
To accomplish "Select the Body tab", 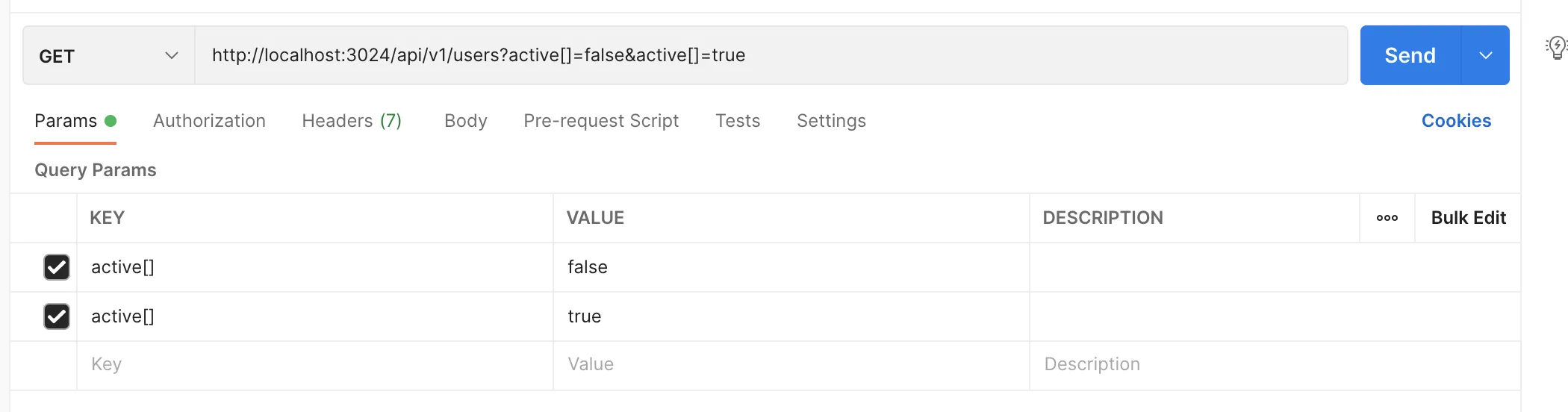I will (x=465, y=121).
